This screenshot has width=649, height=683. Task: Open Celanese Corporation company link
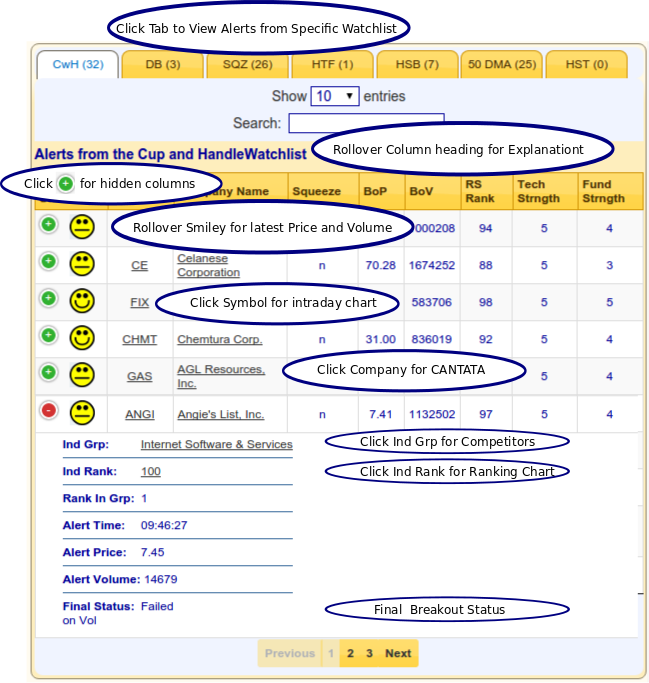tap(209, 265)
